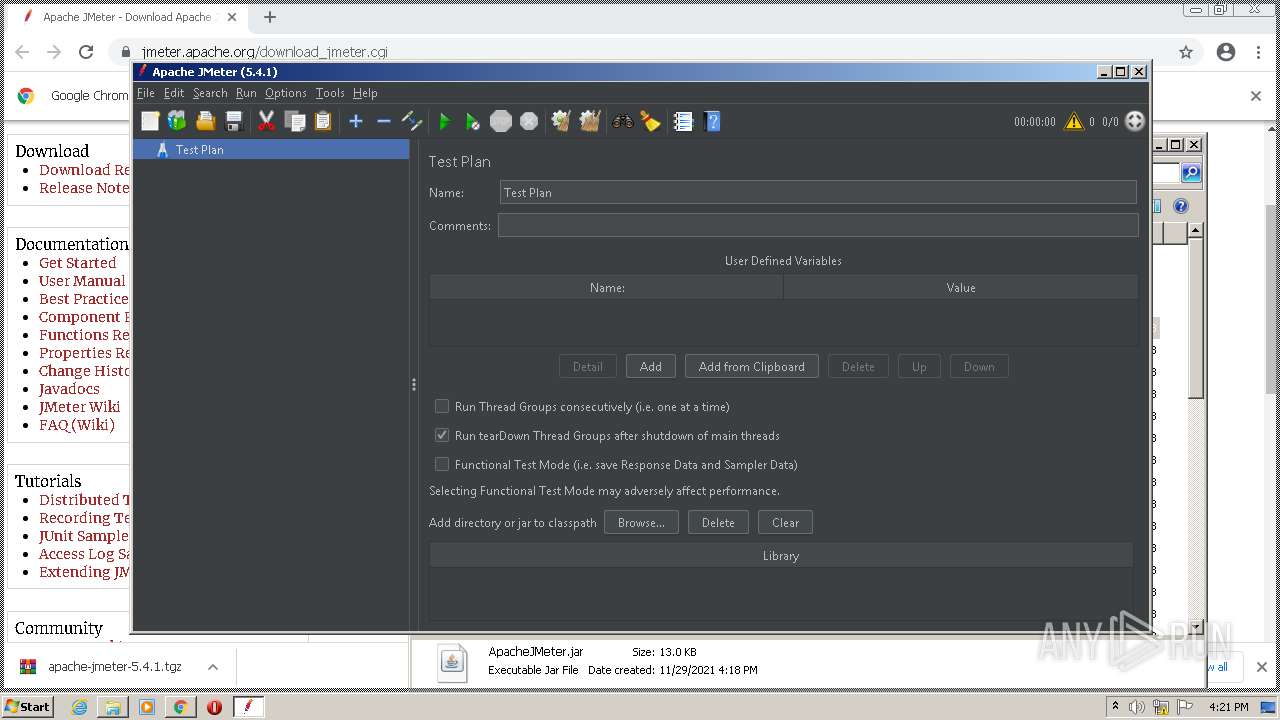Screen dimensions: 1280x720
Task: Focus the Comments field
Action: 818,225
